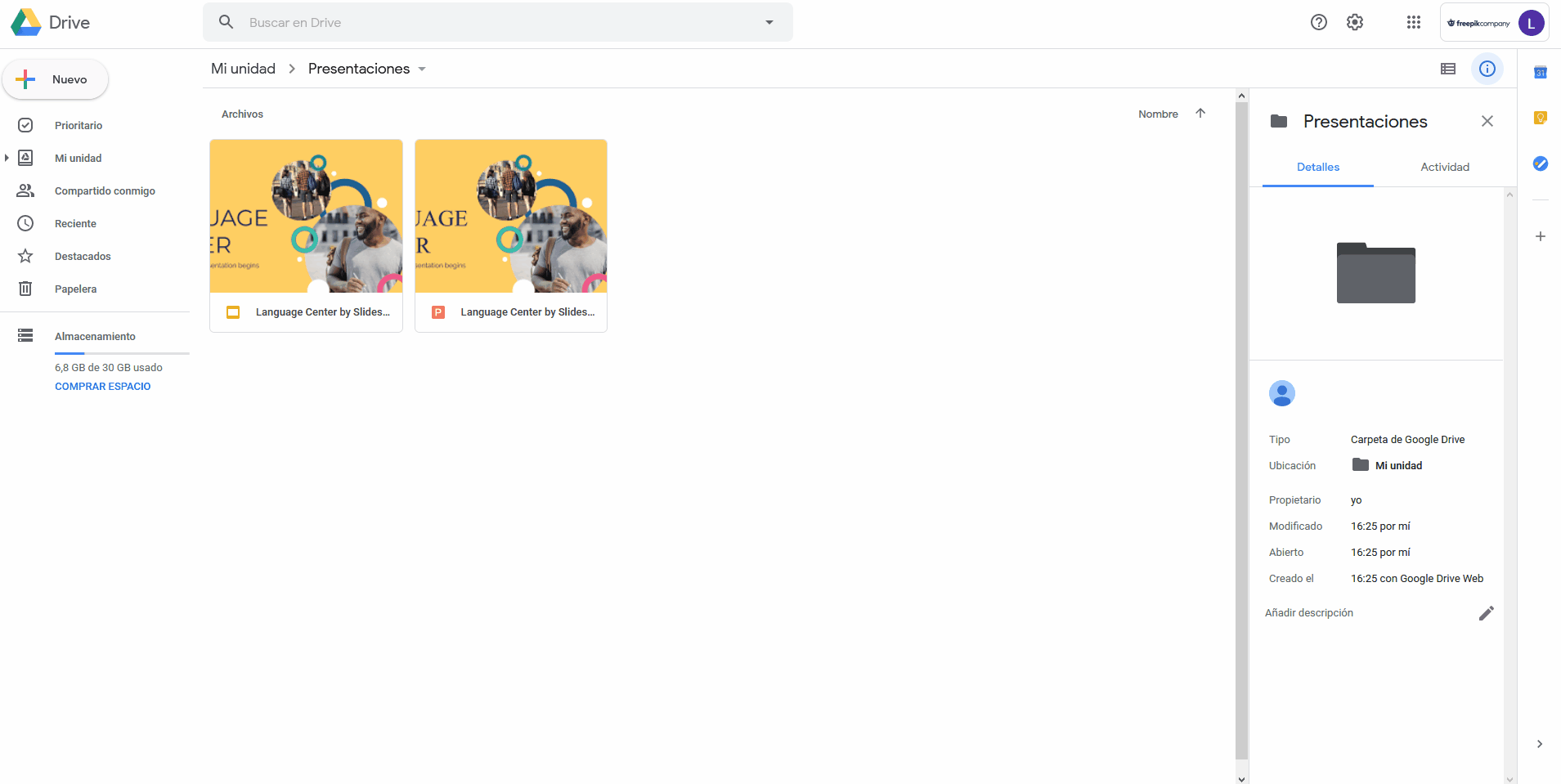The width and height of the screenshot is (1561, 784).
Task: Click the Nombre sort header
Action: pos(1158,114)
